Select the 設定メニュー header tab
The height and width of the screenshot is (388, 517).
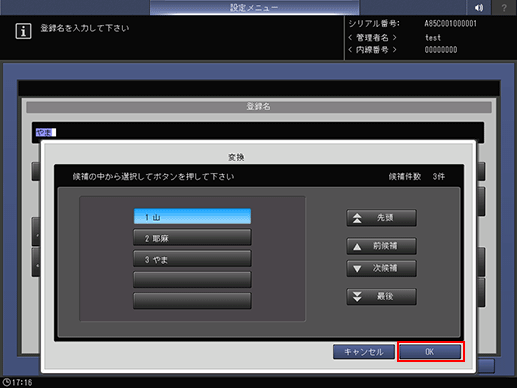pos(254,7)
